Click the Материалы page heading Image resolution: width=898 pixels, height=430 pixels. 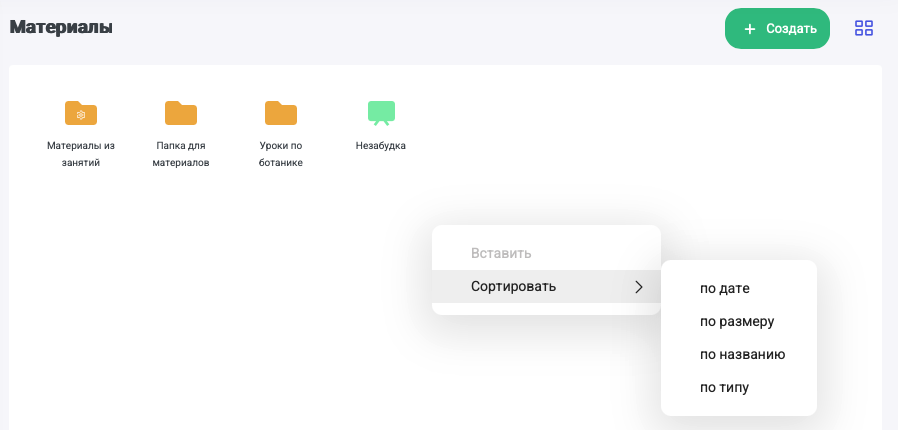[61, 27]
